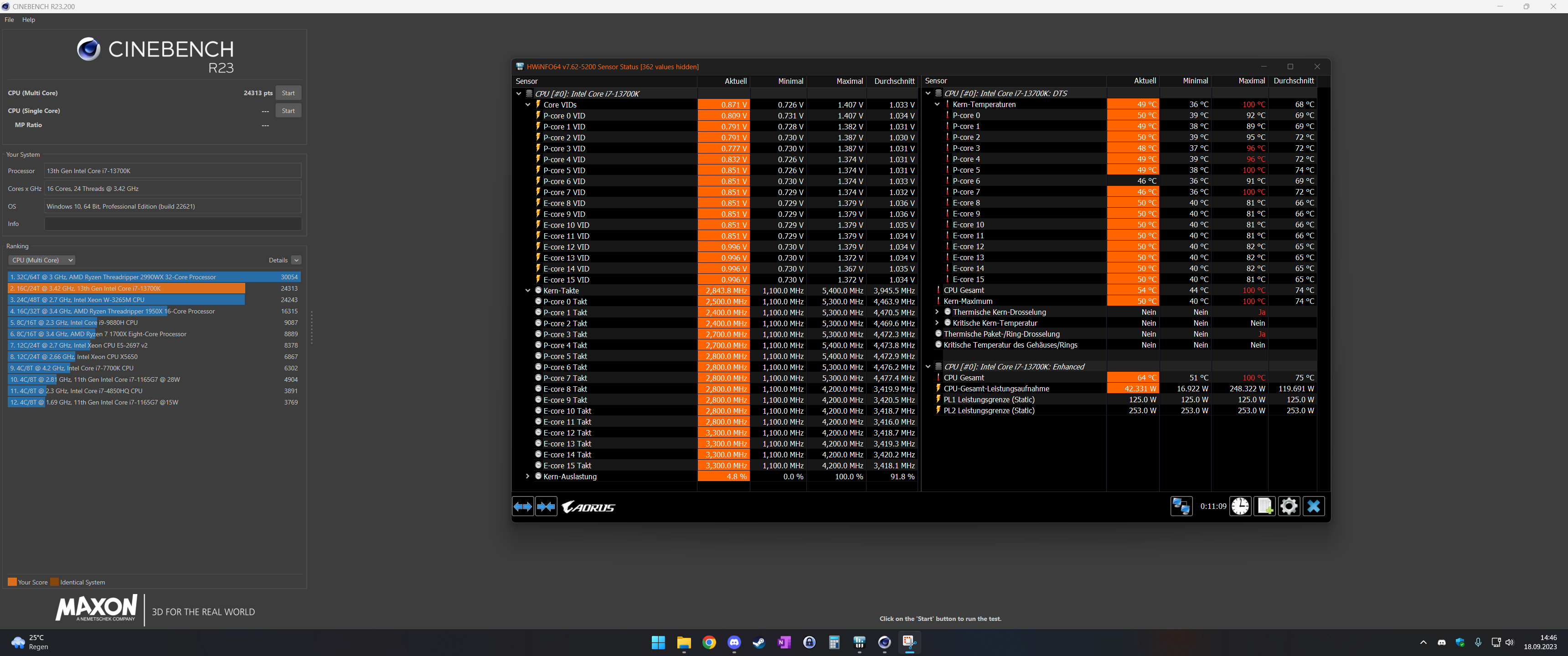The height and width of the screenshot is (656, 1568).
Task: Open HWiNFO sensor settings gear
Action: [x=1289, y=506]
